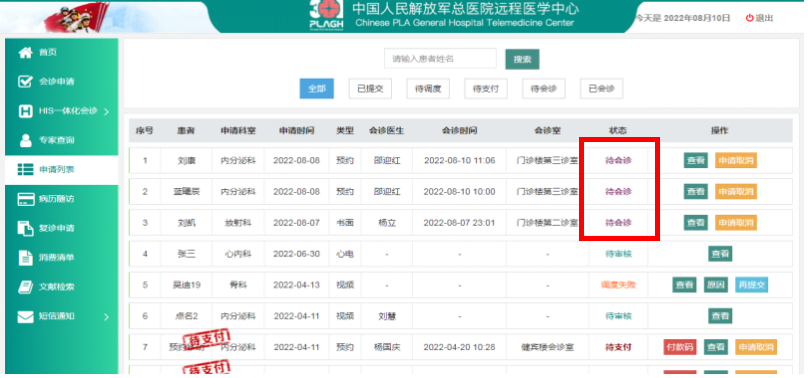
Task: Click 申请取消 for patient 刘凯
Action: pyautogui.click(x=736, y=223)
